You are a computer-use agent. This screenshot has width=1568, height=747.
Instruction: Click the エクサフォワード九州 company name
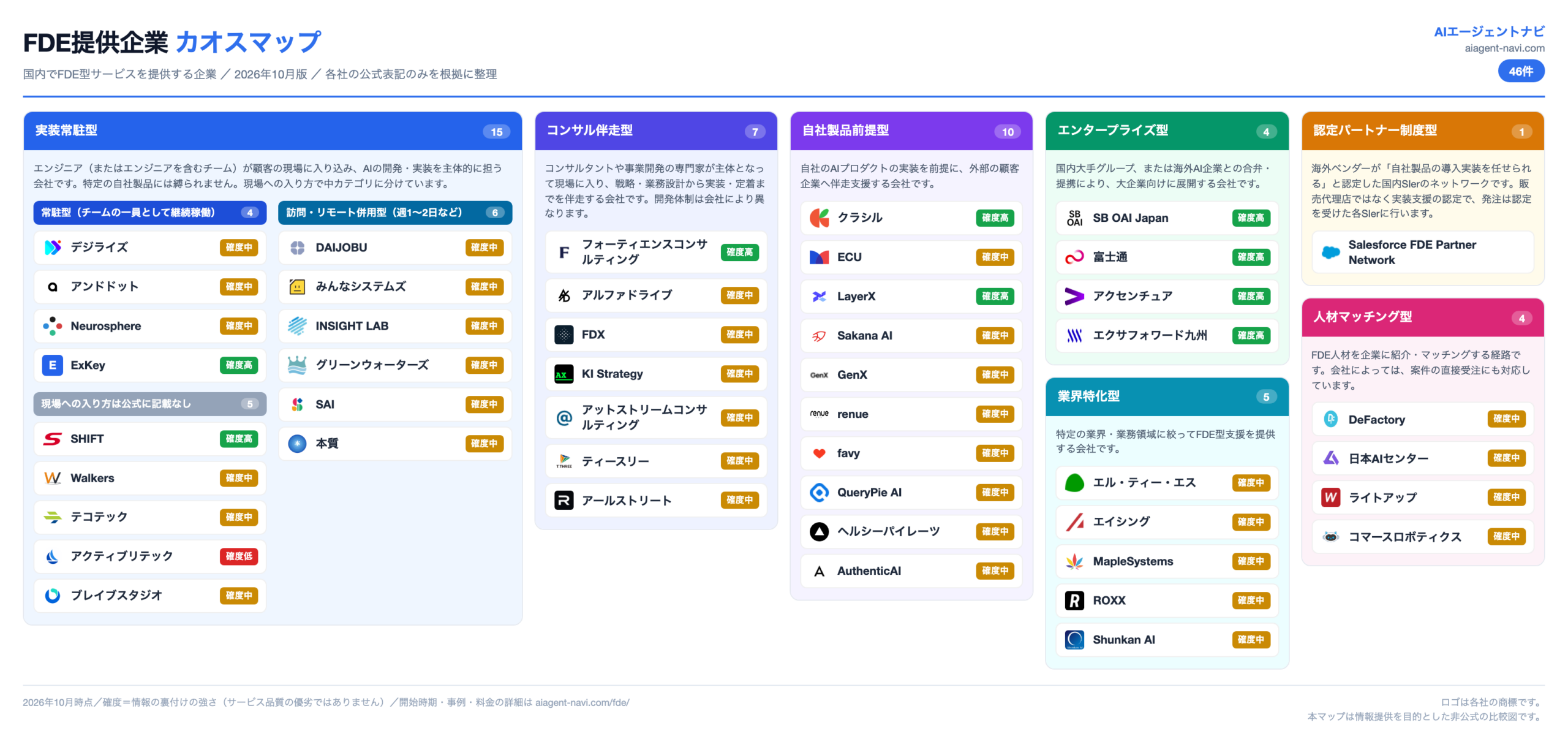[1150, 336]
